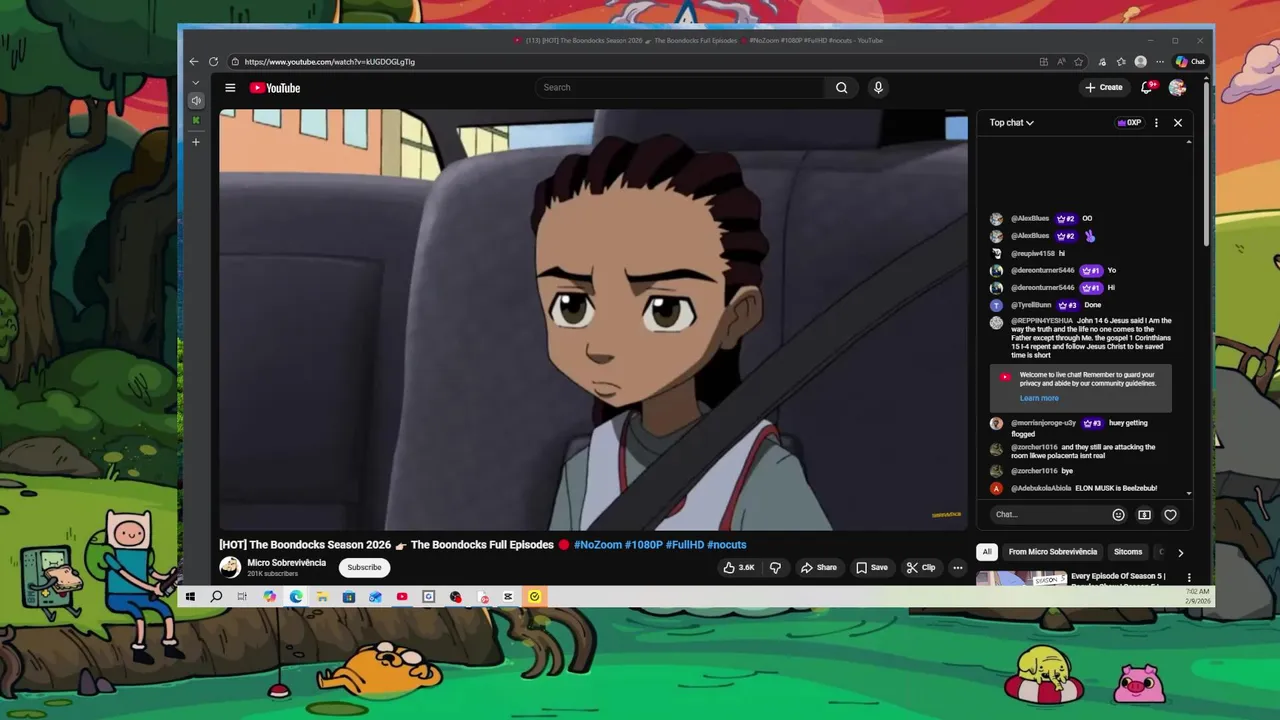The width and height of the screenshot is (1280, 720).
Task: Open a new tab with plus icon
Action: click(196, 142)
